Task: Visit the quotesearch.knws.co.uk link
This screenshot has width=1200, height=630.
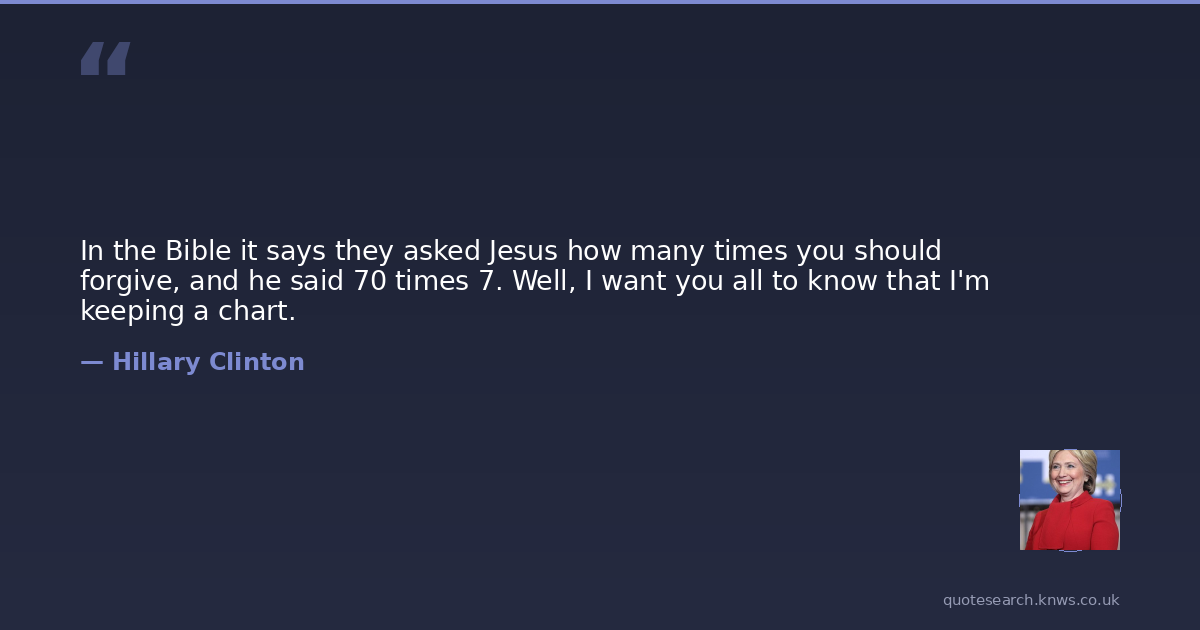Action: point(1030,600)
